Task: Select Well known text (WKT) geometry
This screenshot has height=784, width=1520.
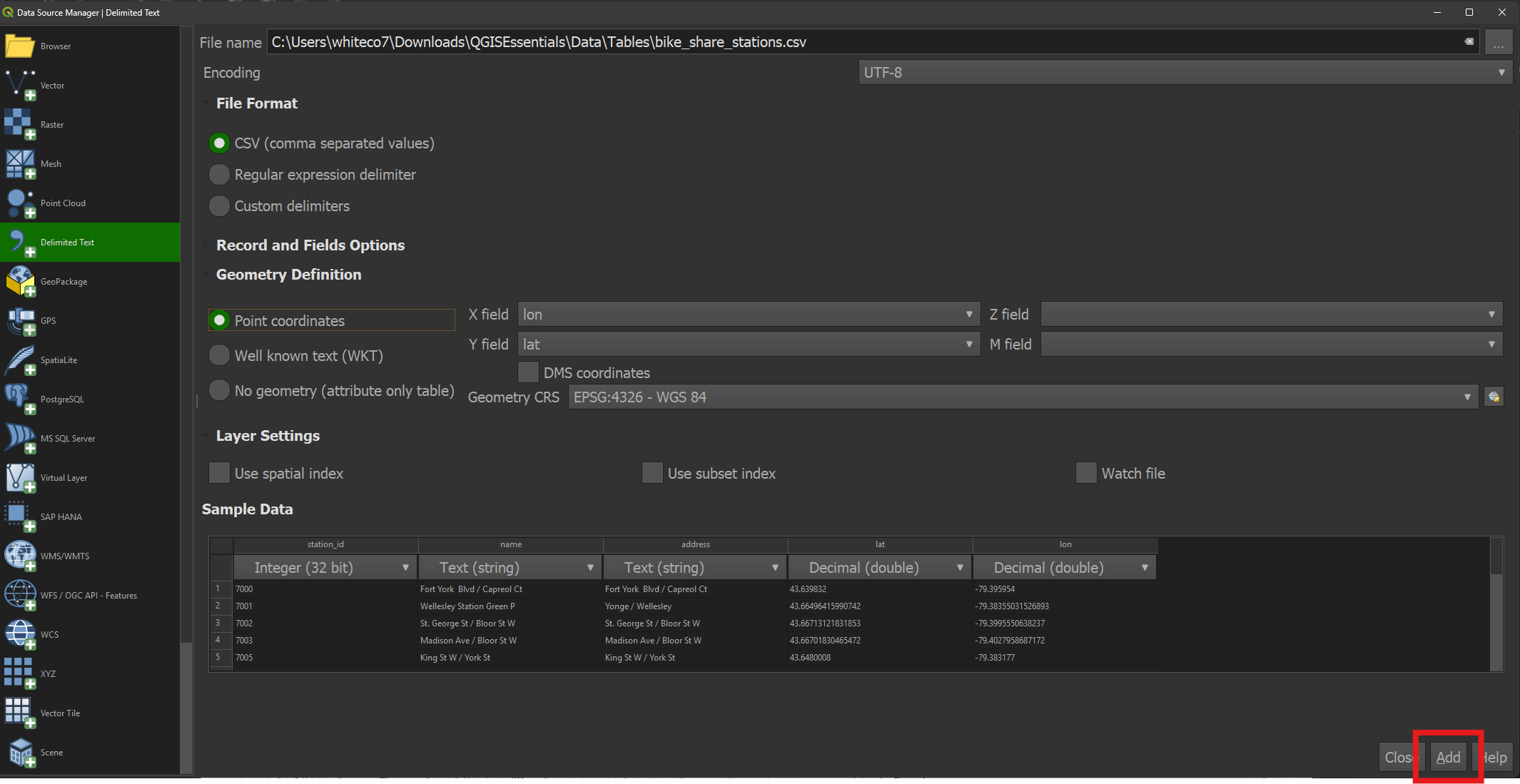Action: coord(296,355)
